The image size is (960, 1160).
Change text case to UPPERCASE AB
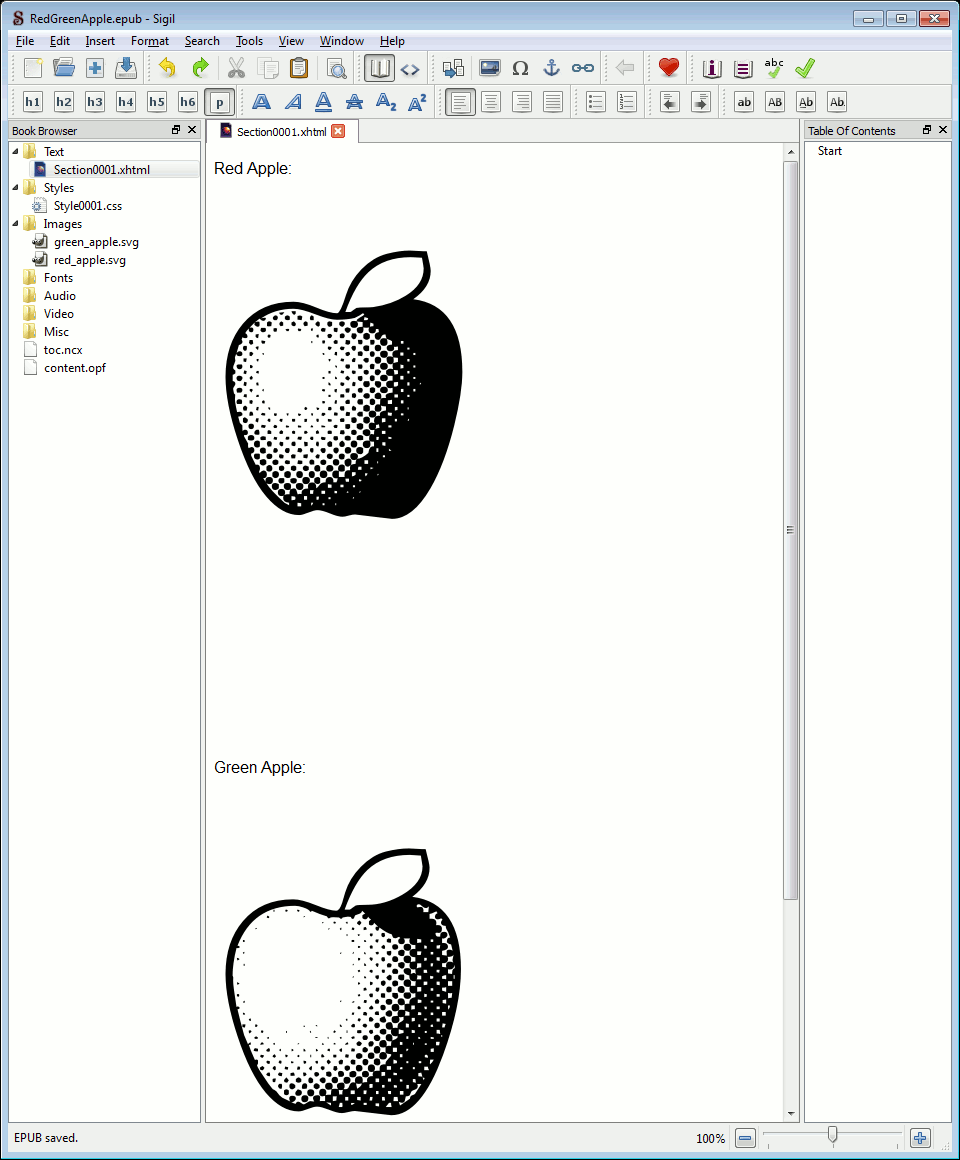(x=775, y=102)
